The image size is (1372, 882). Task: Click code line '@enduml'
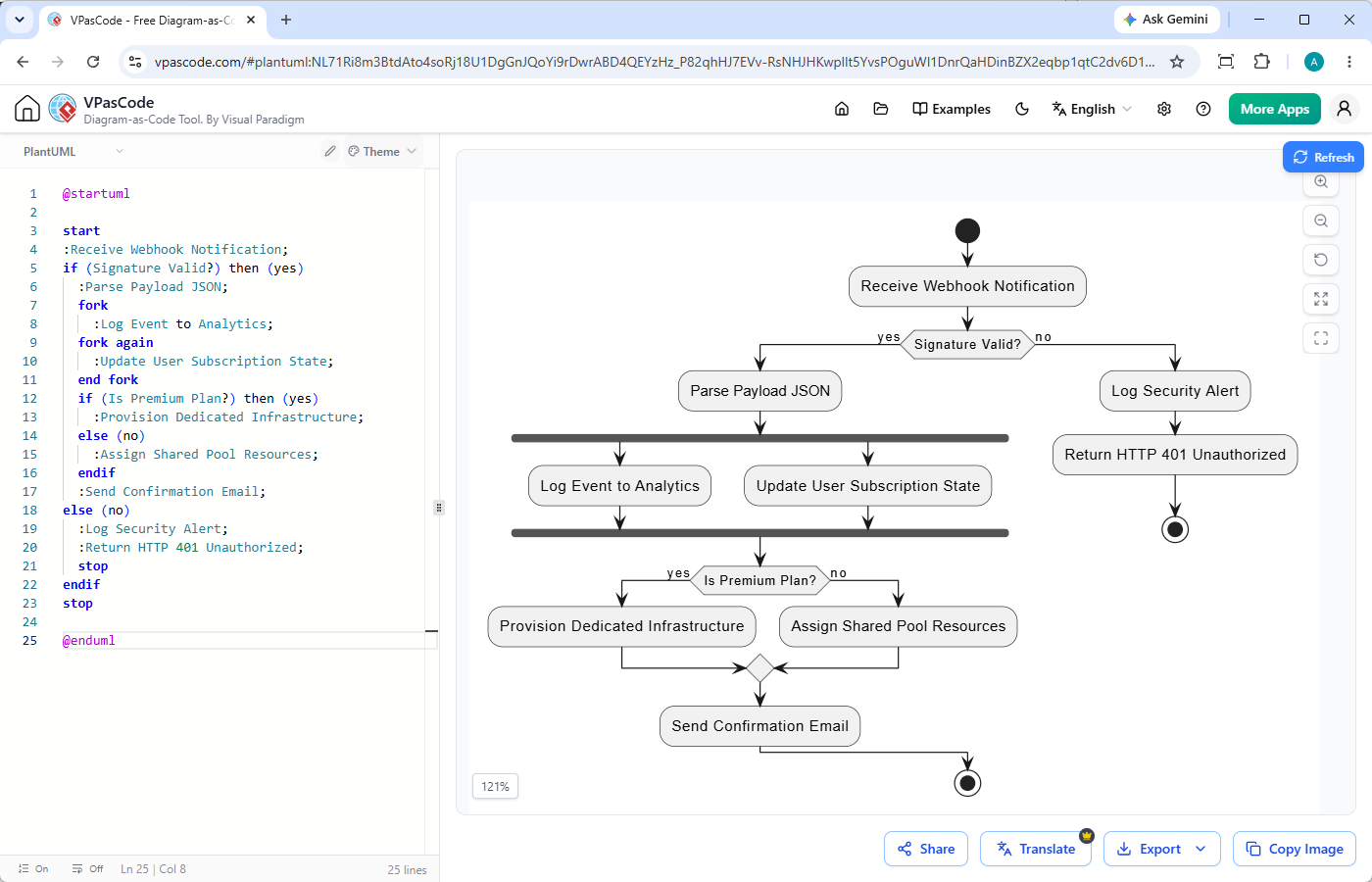88,640
